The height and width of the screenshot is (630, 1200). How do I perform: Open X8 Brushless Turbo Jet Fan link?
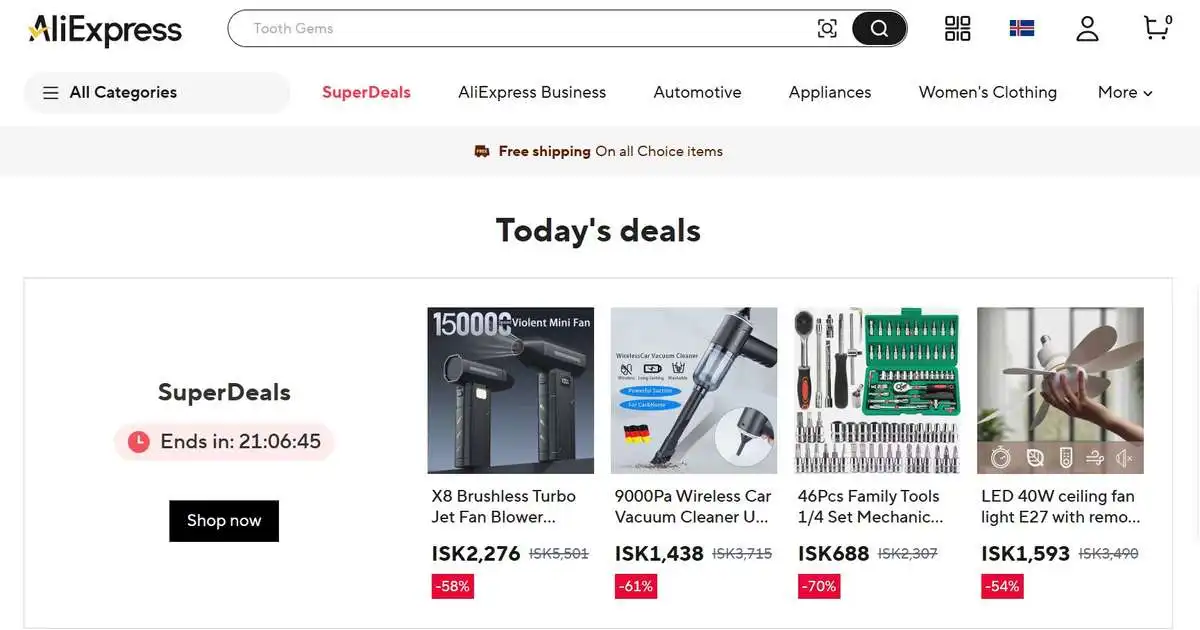[504, 506]
